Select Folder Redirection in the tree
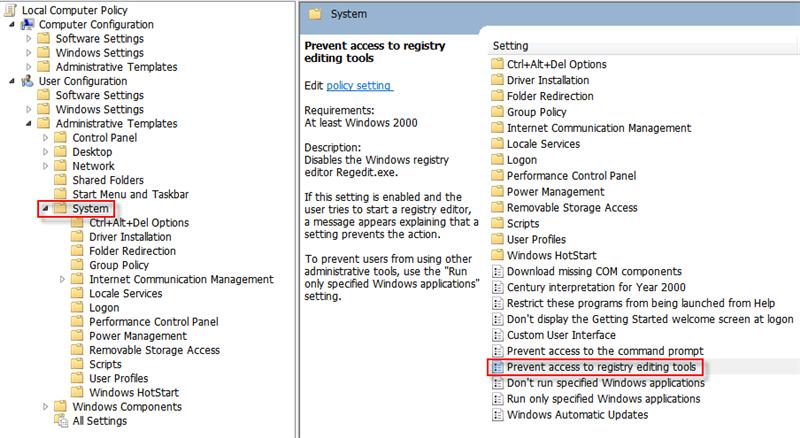800x438 pixels. point(132,251)
